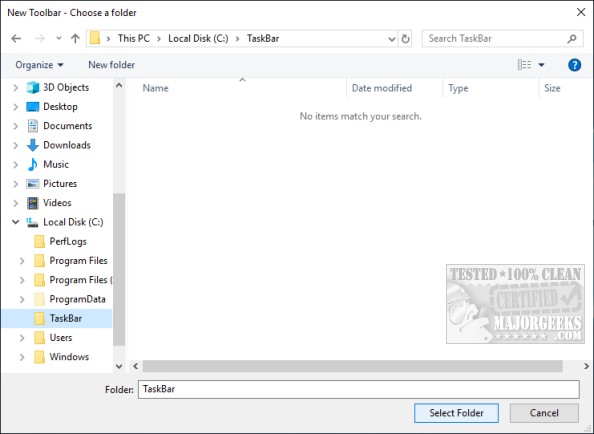594x434 pixels.
Task: Click the Music note icon
Action: click(33, 164)
